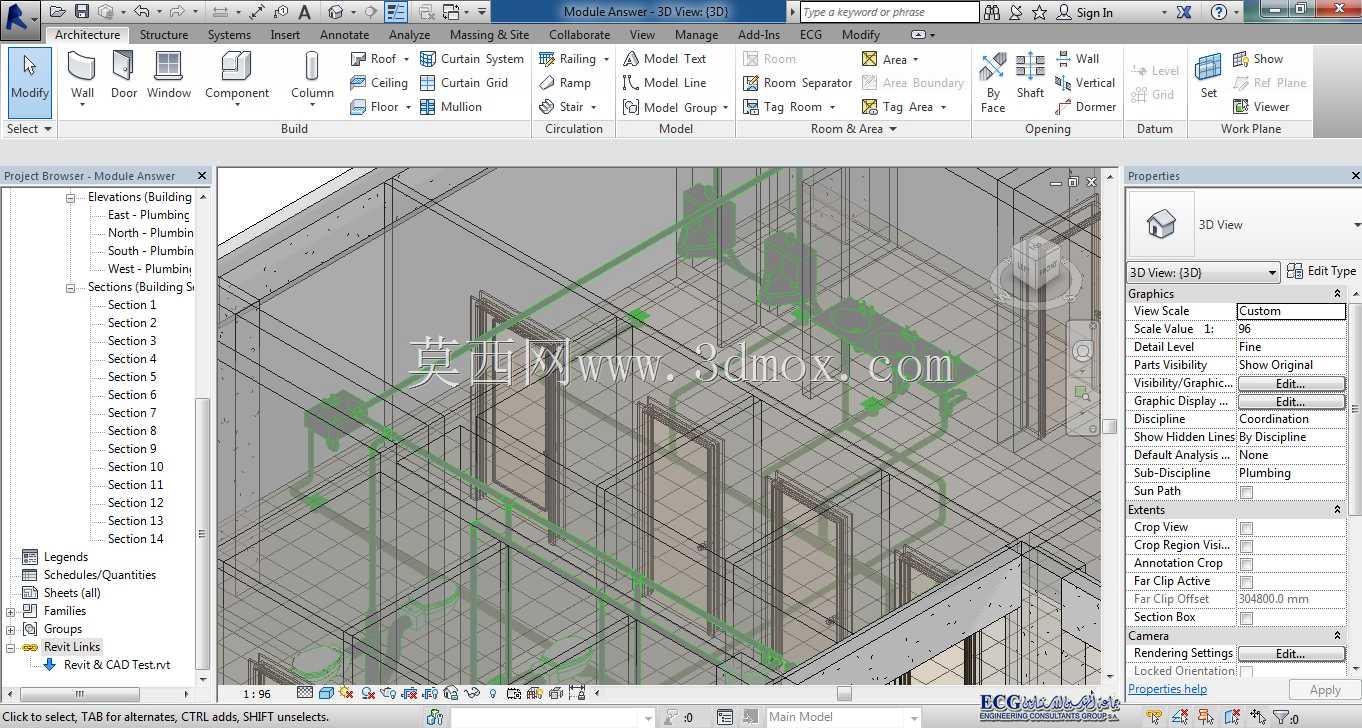Select the By Face opening tool

(993, 82)
